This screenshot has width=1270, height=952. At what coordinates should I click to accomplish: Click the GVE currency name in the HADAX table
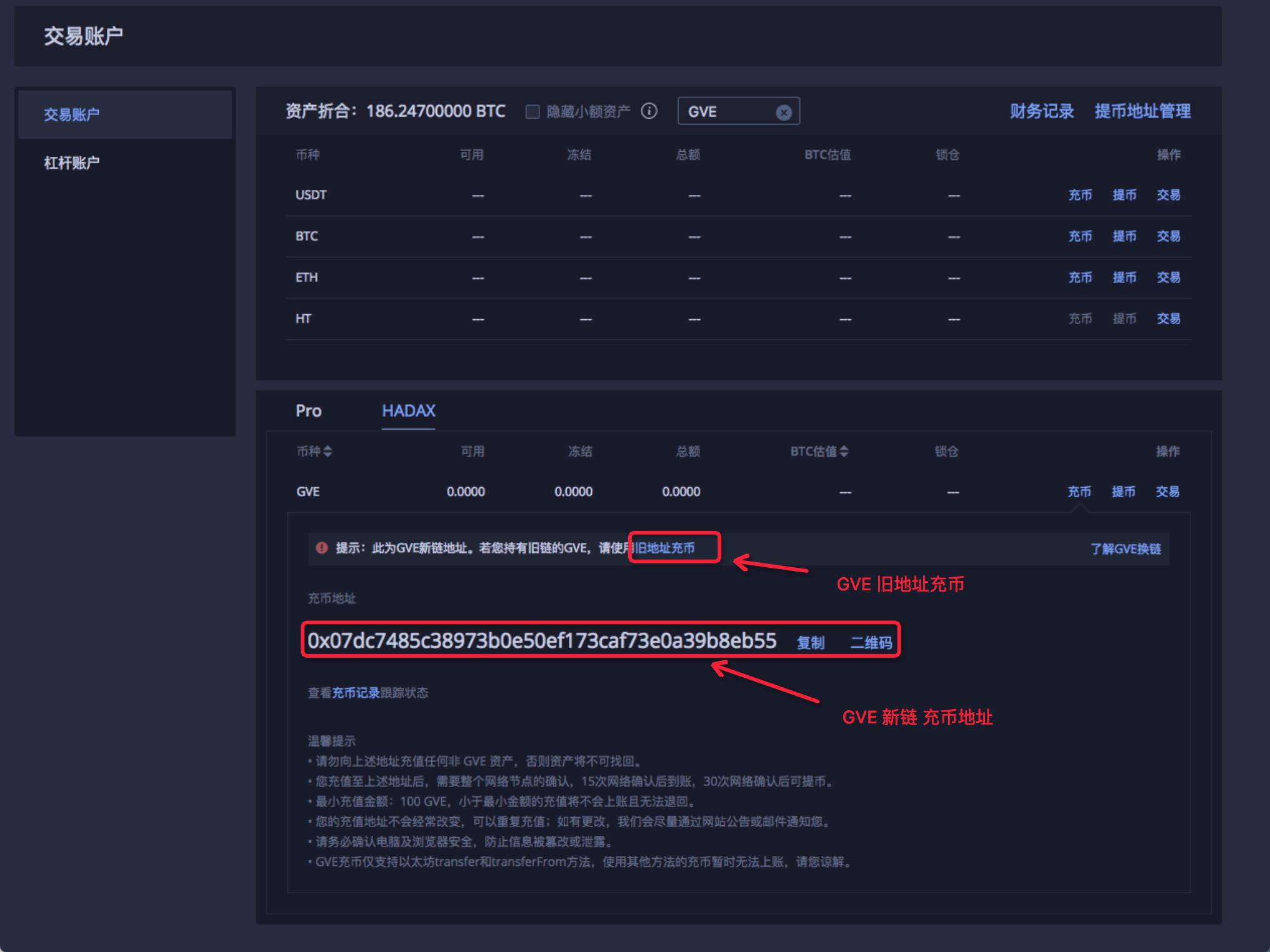pos(307,492)
